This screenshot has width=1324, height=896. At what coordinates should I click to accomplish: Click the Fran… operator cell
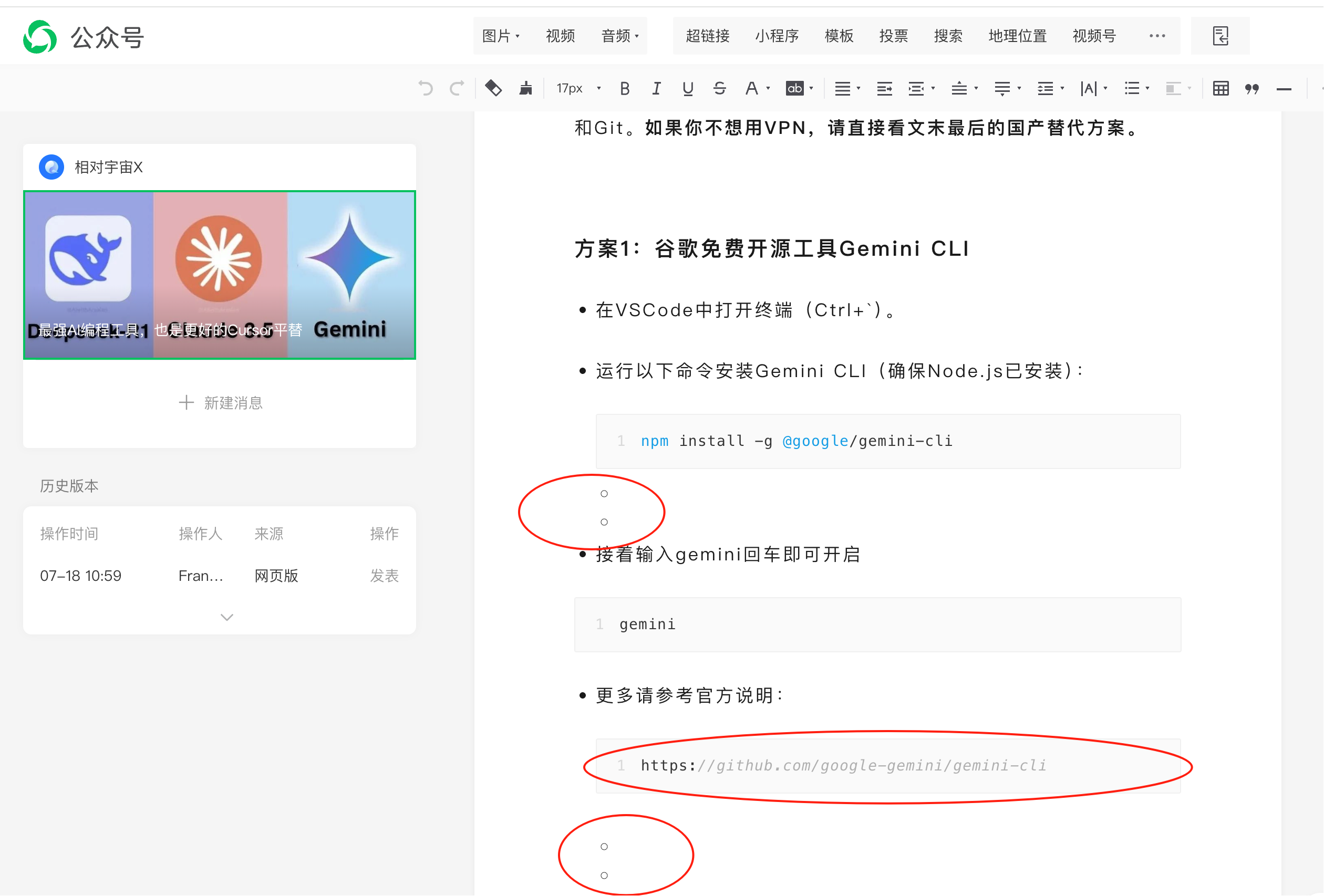[201, 575]
